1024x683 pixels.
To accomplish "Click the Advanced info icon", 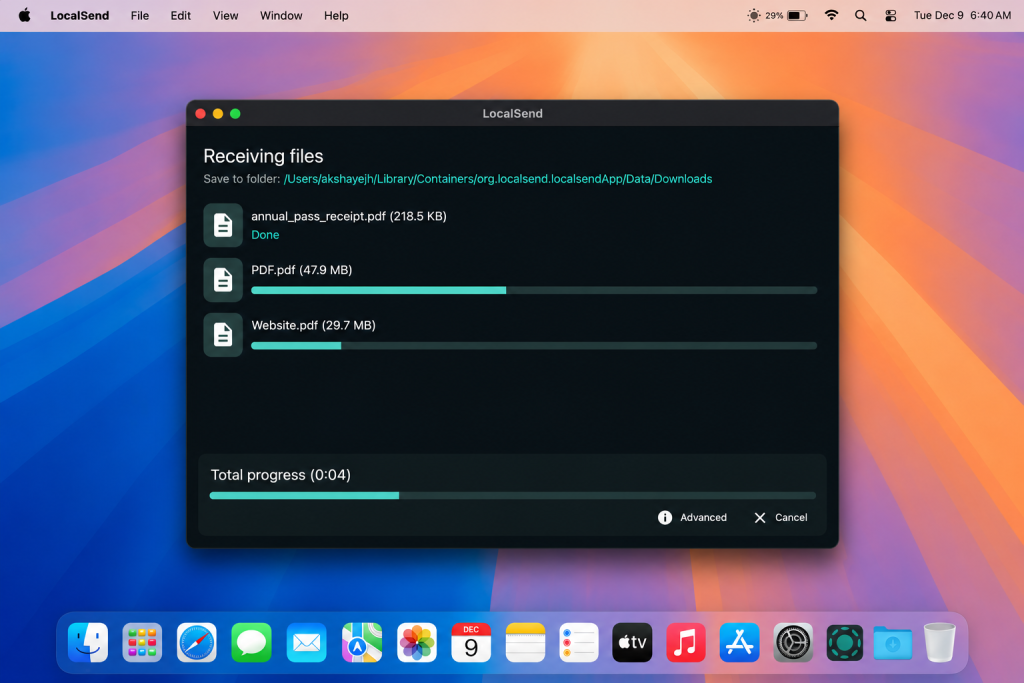I will point(665,517).
